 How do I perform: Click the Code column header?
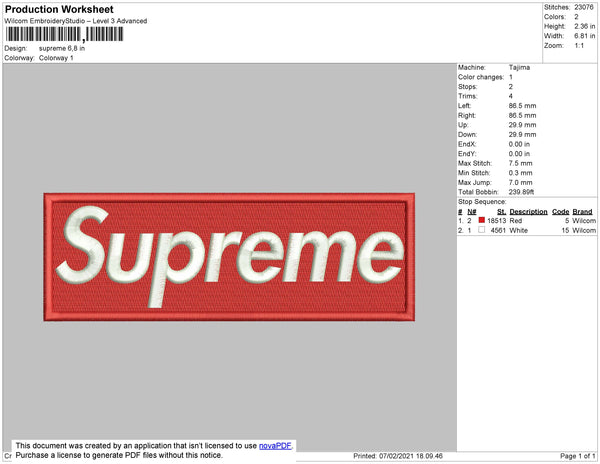[561, 212]
